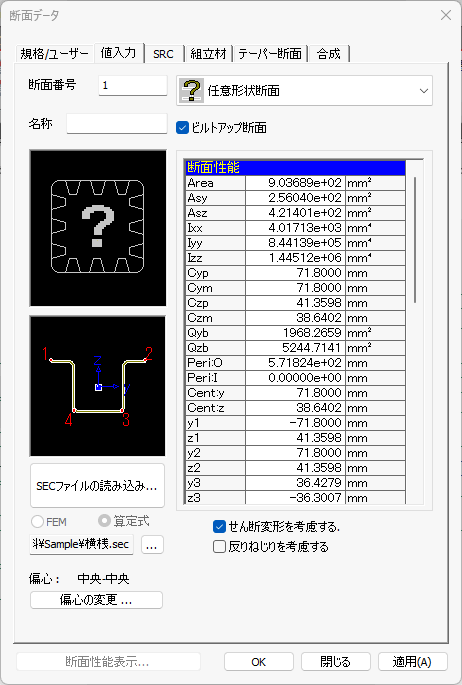Enable 反りねじりを考慮する checkbox
462x685 pixels.
(x=219, y=547)
